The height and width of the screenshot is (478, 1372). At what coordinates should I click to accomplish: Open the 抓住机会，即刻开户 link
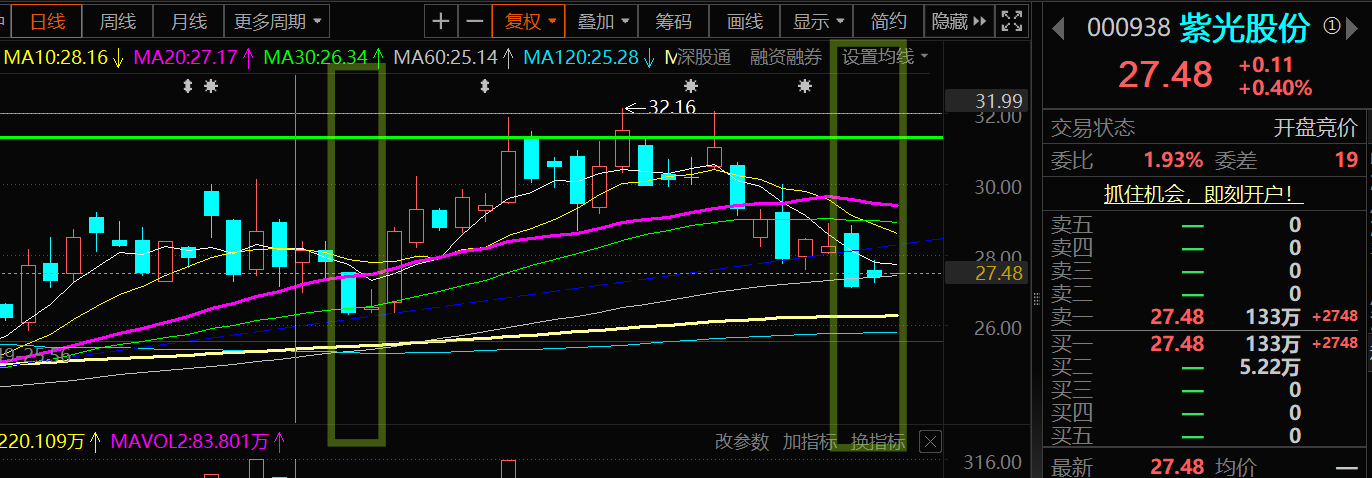[x=1203, y=194]
